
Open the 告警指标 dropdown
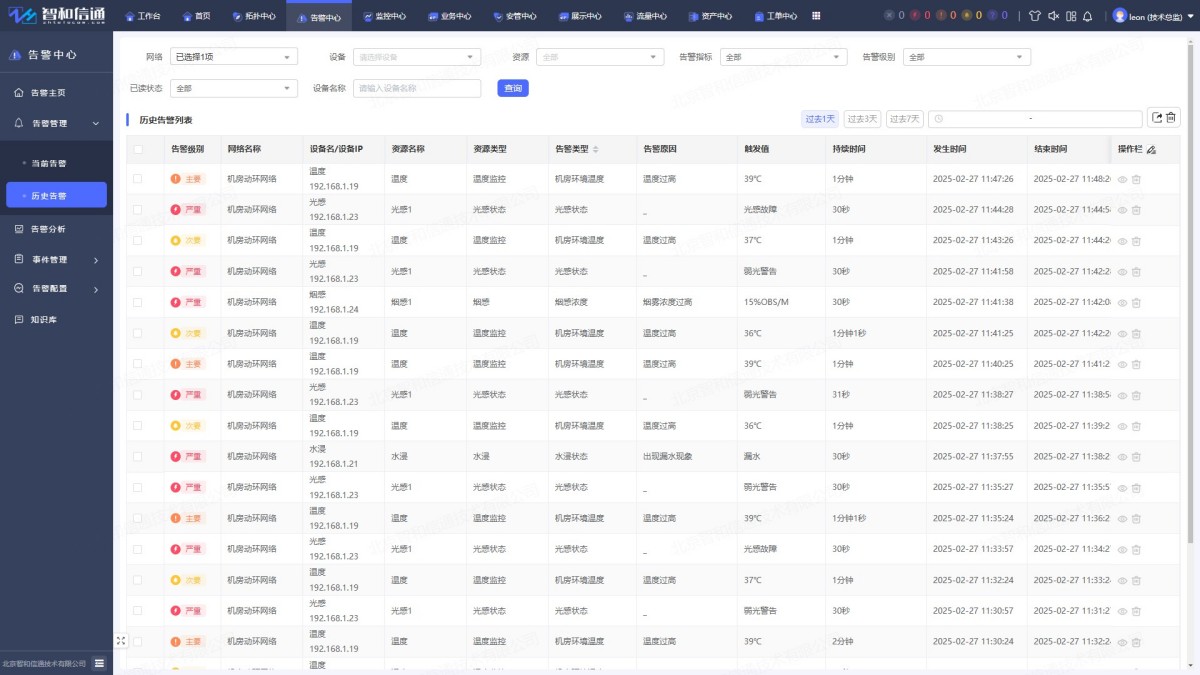pyautogui.click(x=783, y=57)
